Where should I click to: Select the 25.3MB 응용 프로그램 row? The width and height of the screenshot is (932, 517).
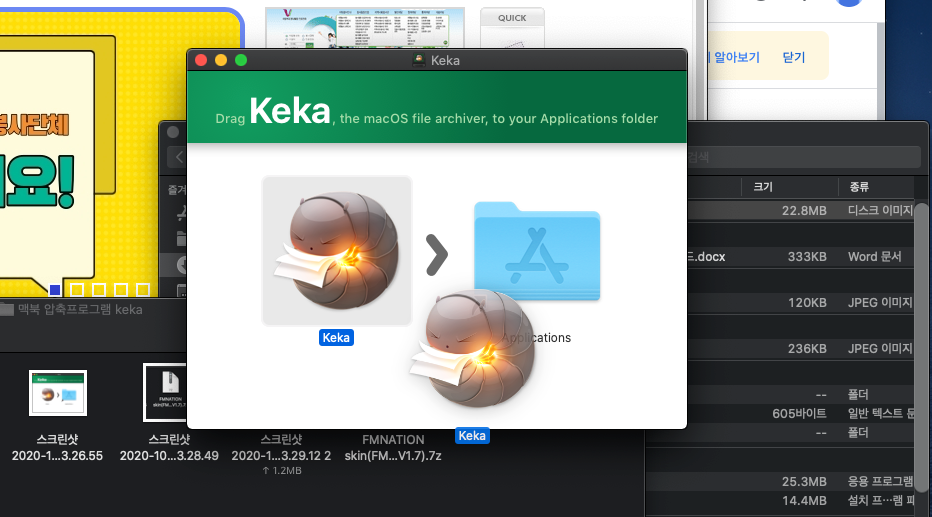click(x=780, y=481)
